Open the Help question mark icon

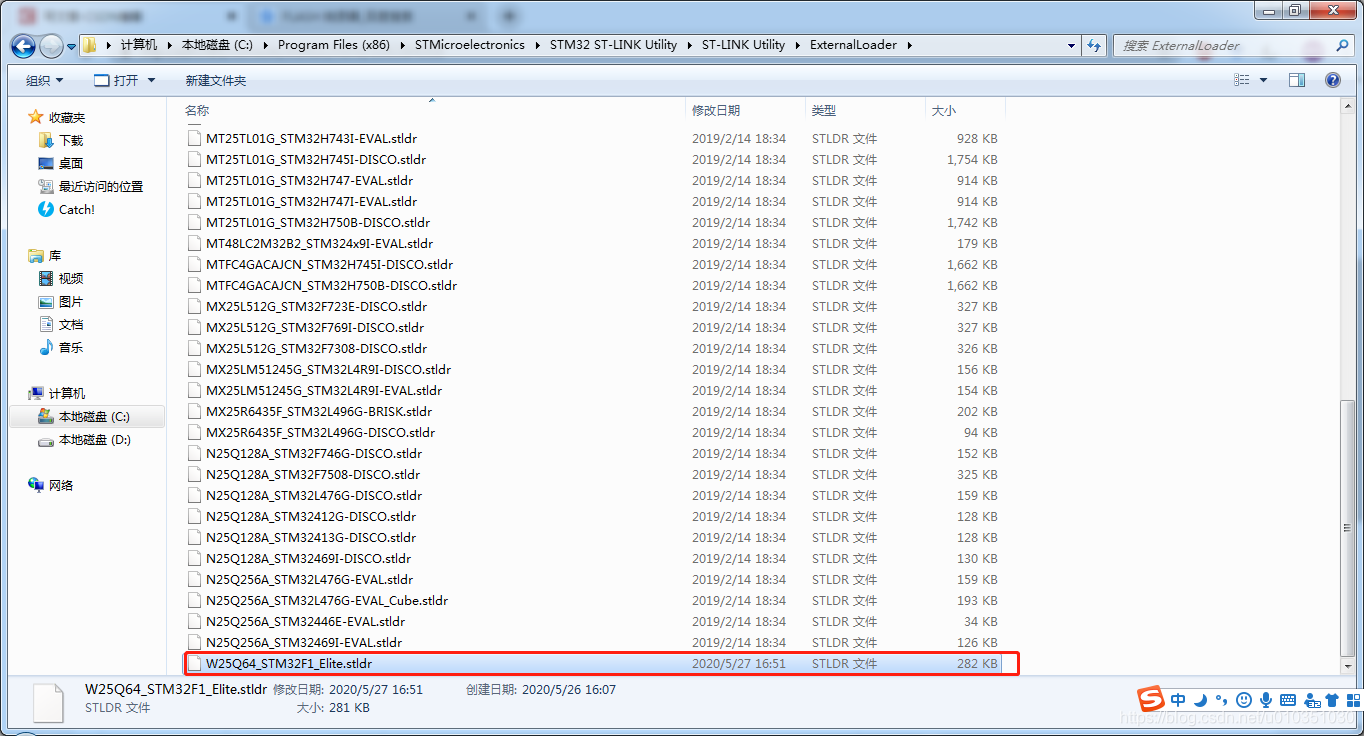(x=1332, y=80)
